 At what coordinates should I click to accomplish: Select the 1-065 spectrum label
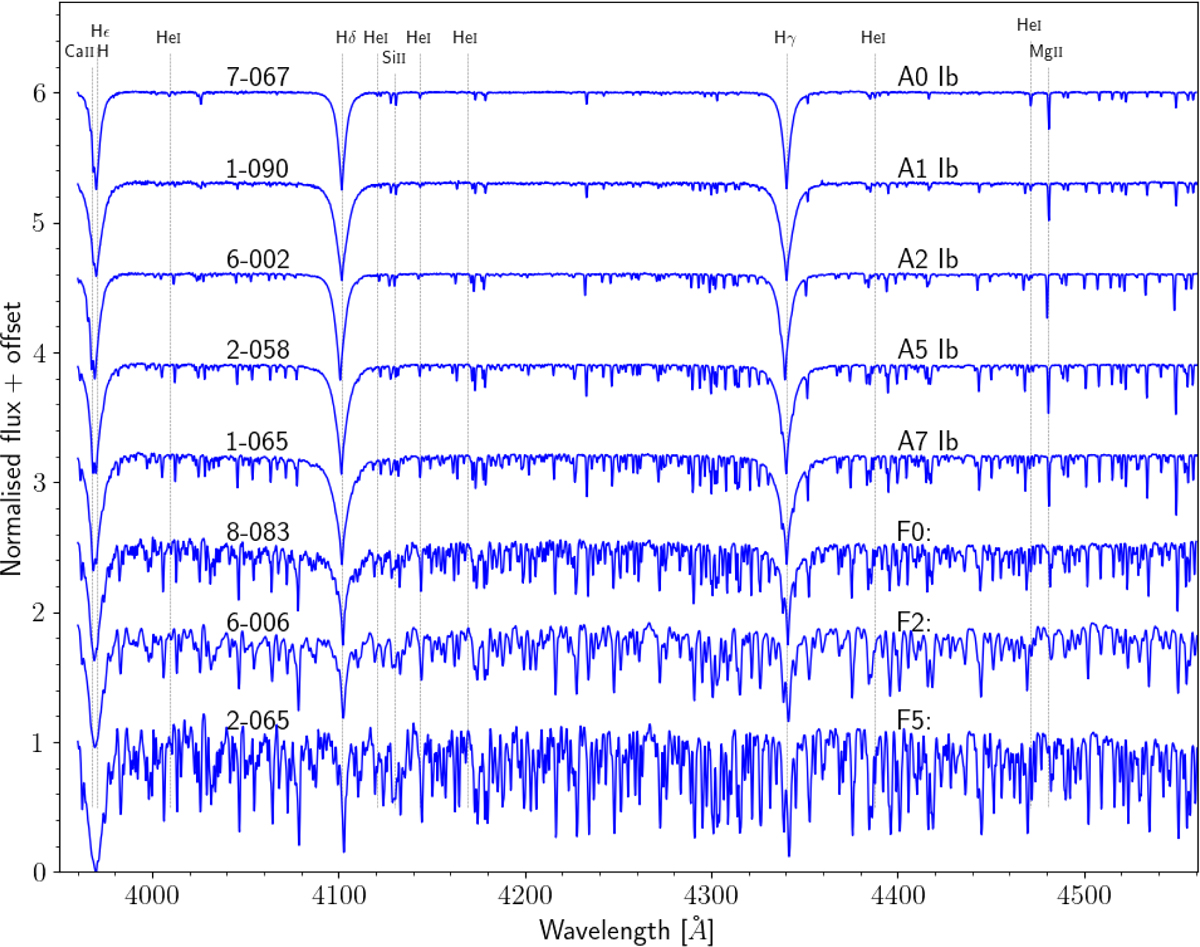click(257, 441)
